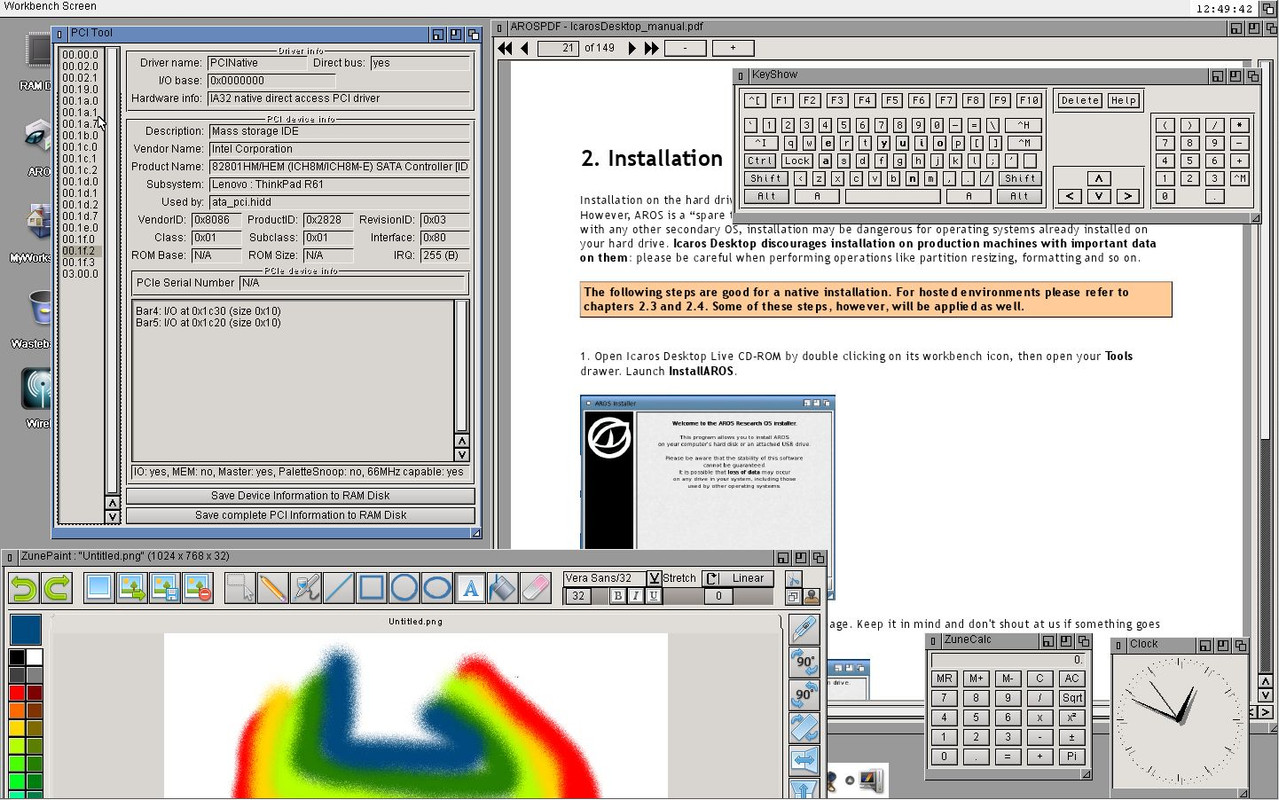The image size is (1279, 800).
Task: Click the Redo arrow in ZunePaint
Action: tap(57, 587)
